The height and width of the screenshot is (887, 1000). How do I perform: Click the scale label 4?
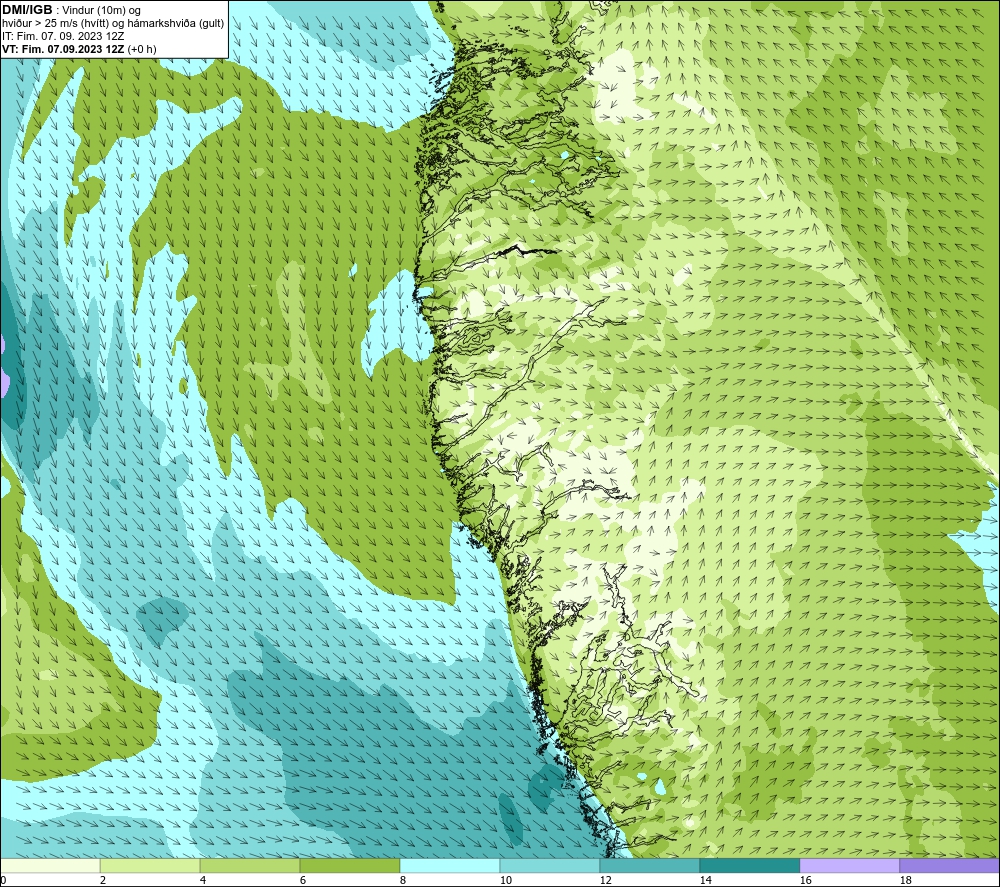click(203, 881)
